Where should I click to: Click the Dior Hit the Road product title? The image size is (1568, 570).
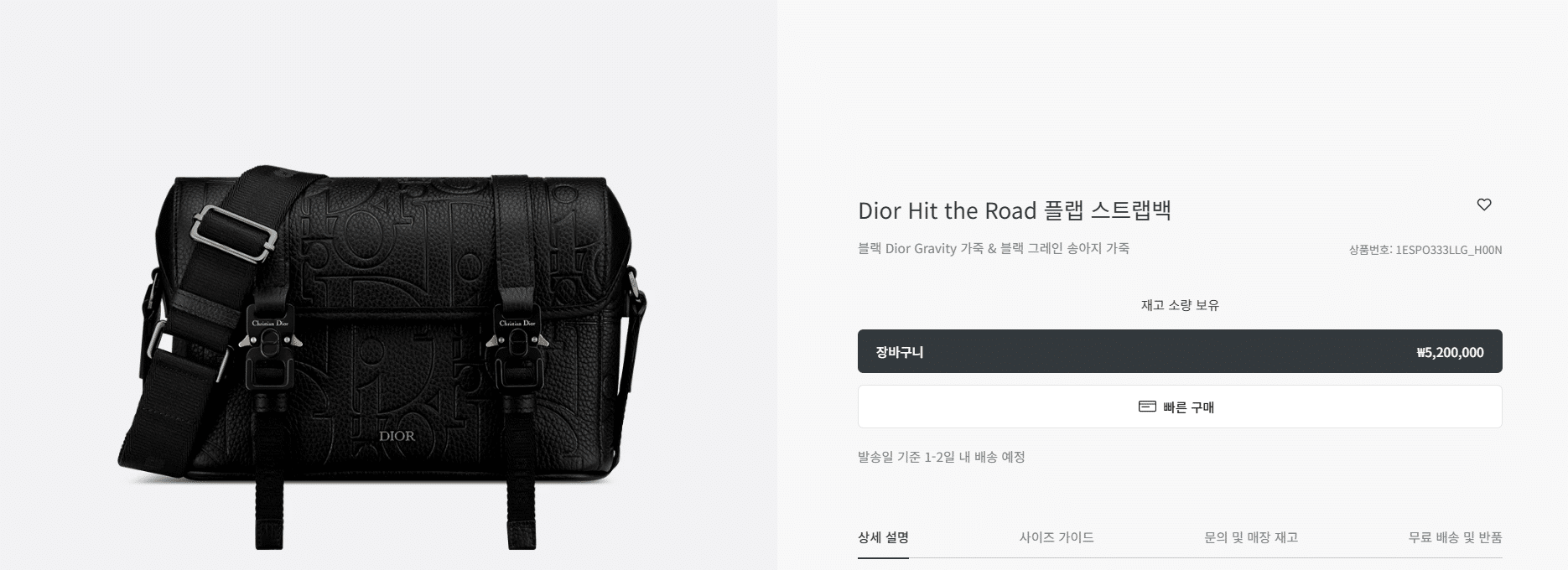[1015, 210]
